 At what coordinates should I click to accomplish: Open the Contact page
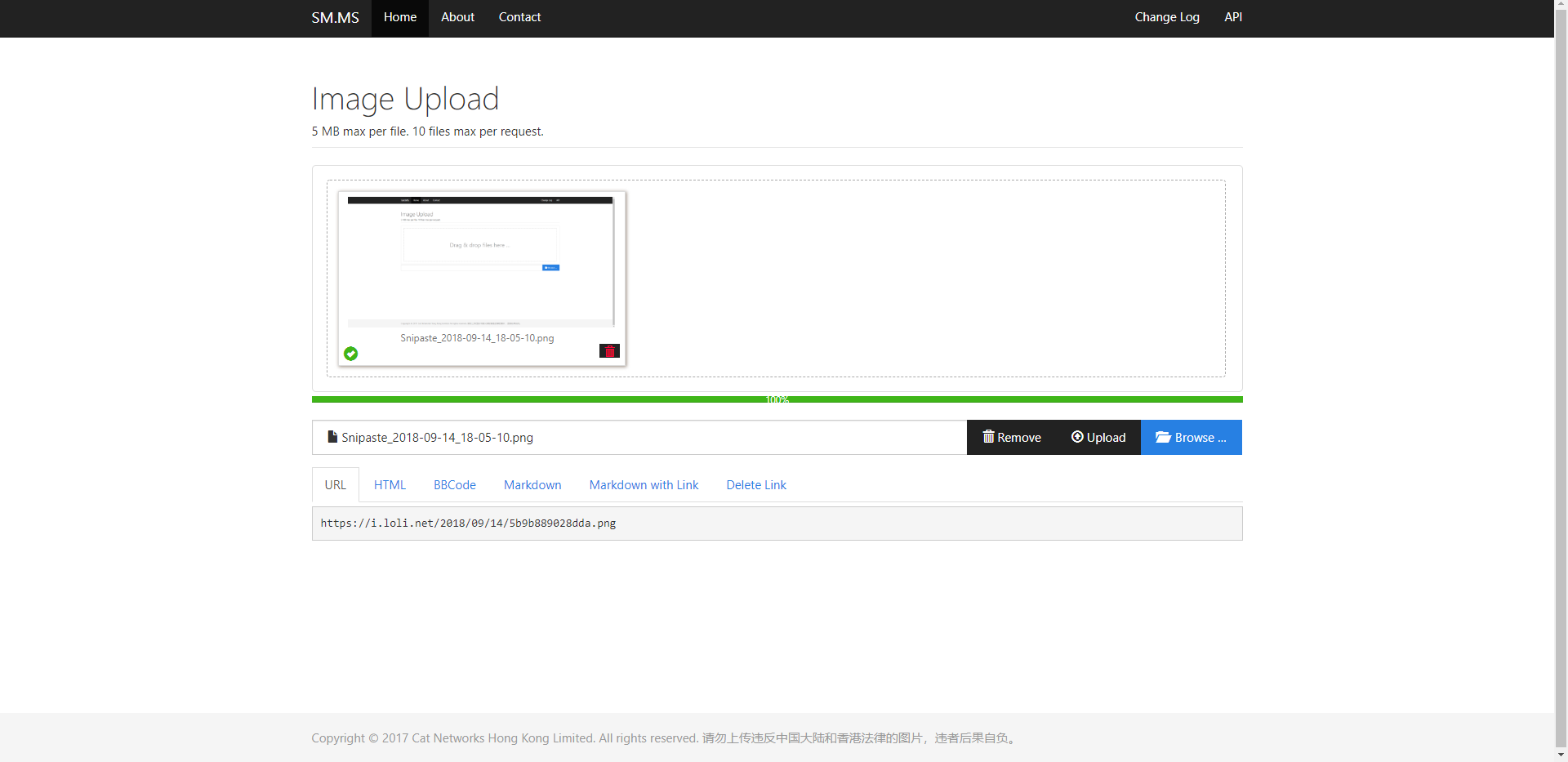pos(519,18)
